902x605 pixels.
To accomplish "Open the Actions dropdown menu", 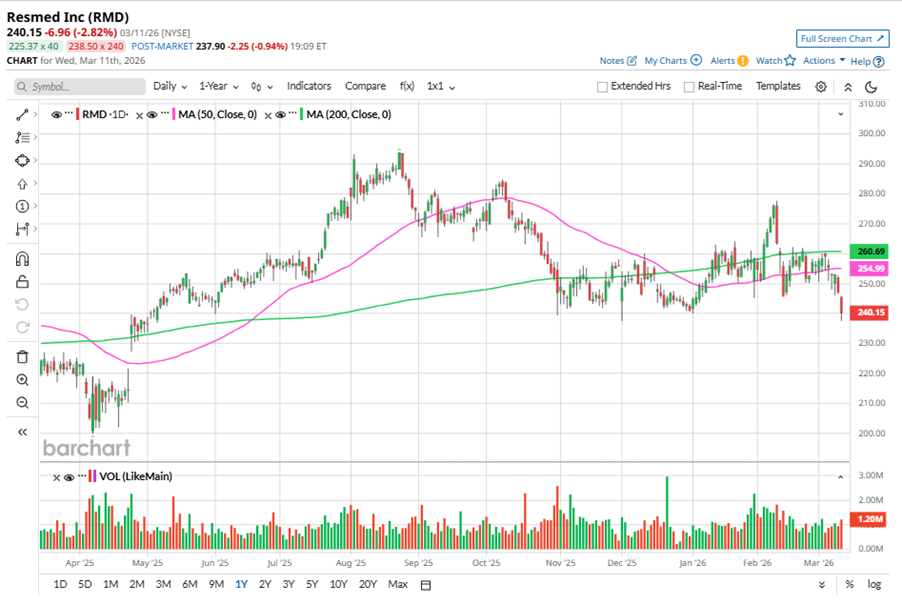I will 824,61.
